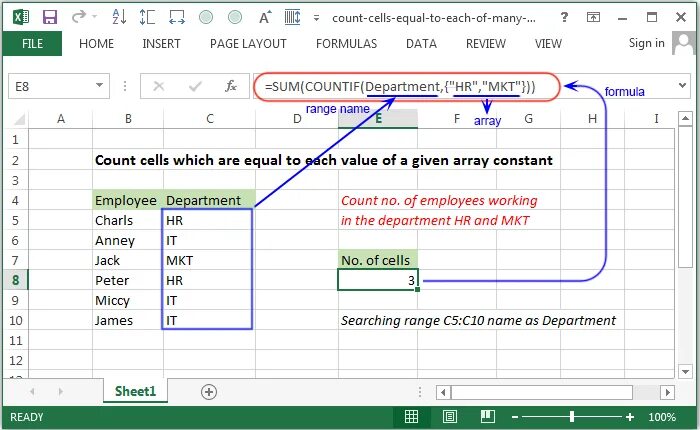
Task: Switch to the HOME ribbon tab
Action: [x=96, y=44]
